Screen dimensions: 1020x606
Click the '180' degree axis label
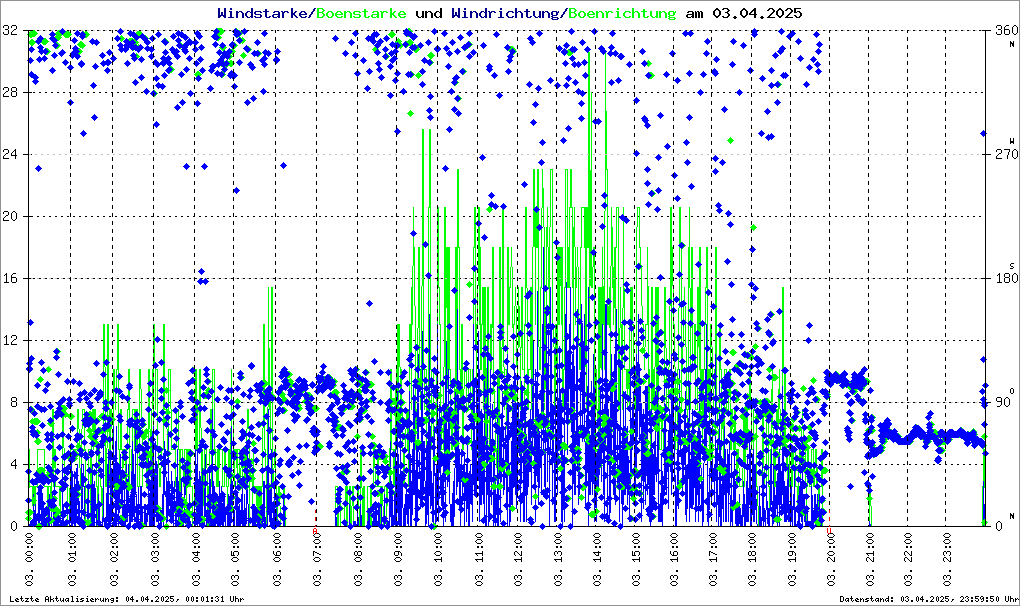coord(1006,278)
